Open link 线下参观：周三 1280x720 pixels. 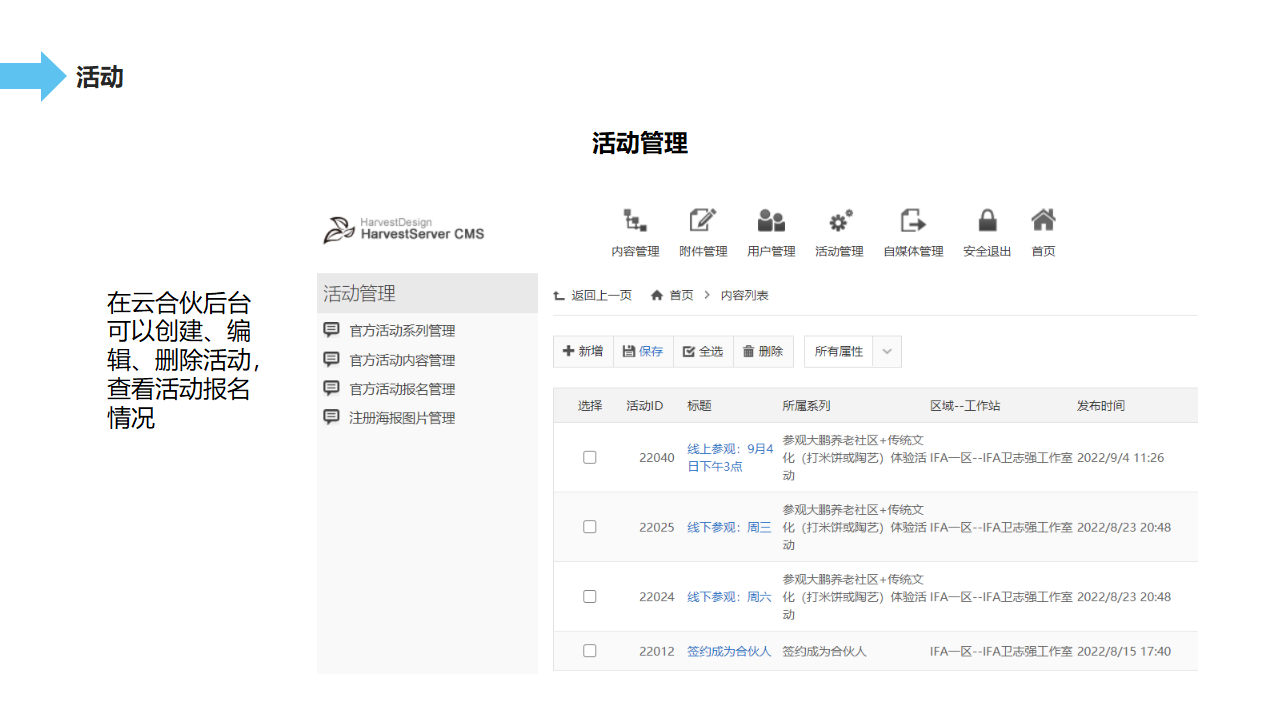coord(729,527)
